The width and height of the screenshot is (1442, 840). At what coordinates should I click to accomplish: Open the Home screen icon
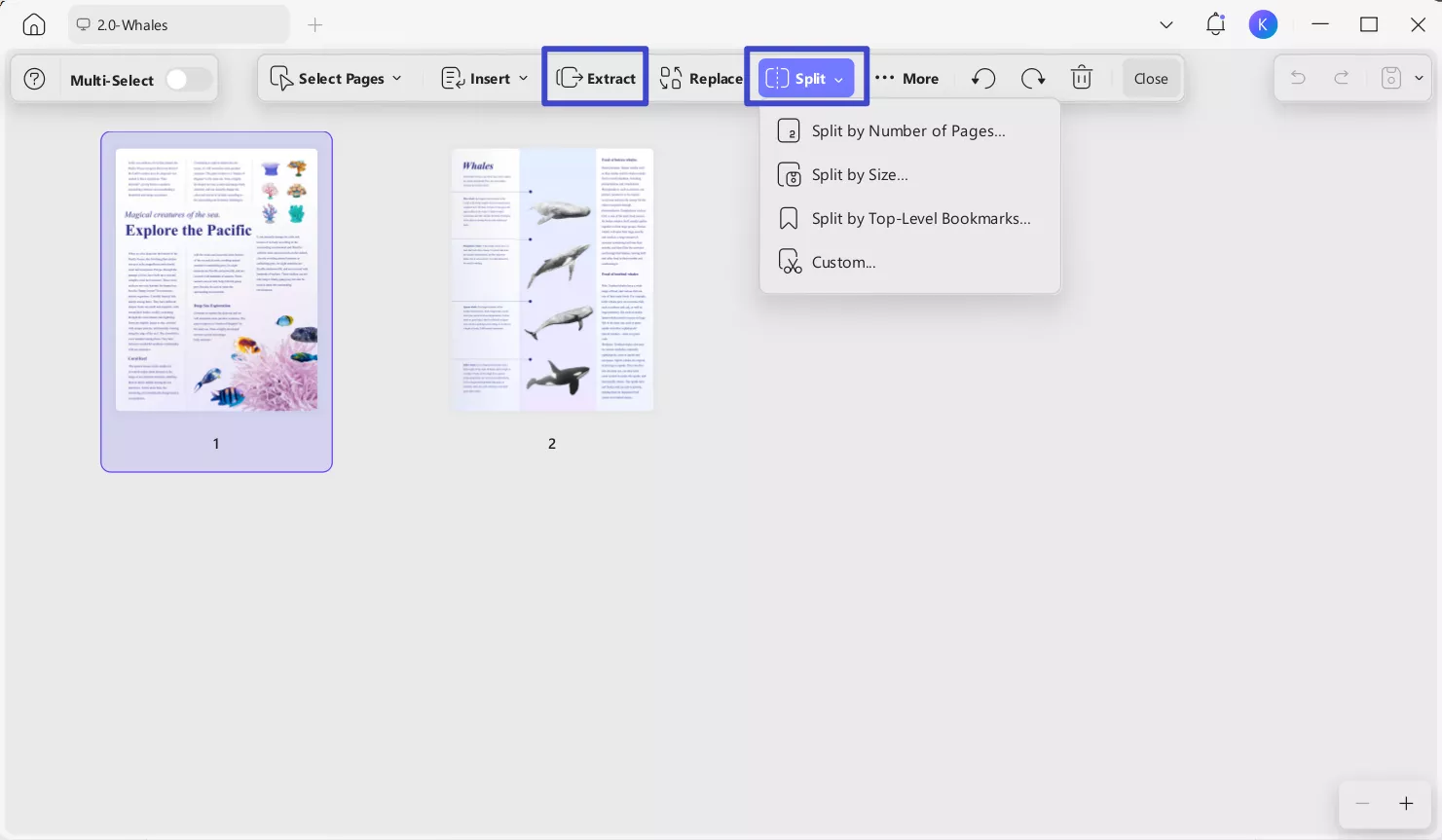tap(33, 24)
